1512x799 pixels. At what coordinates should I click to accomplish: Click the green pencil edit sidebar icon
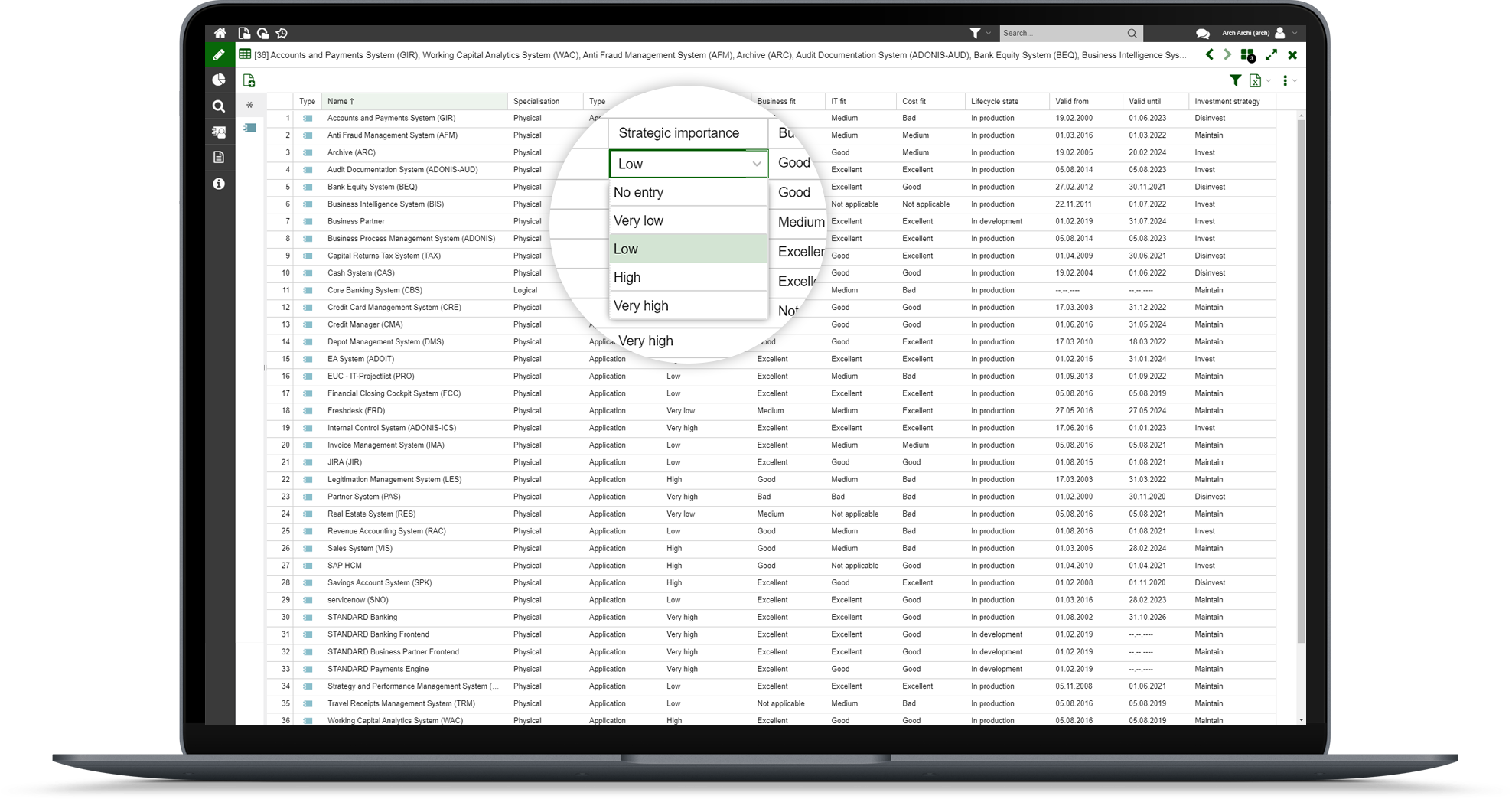(219, 55)
